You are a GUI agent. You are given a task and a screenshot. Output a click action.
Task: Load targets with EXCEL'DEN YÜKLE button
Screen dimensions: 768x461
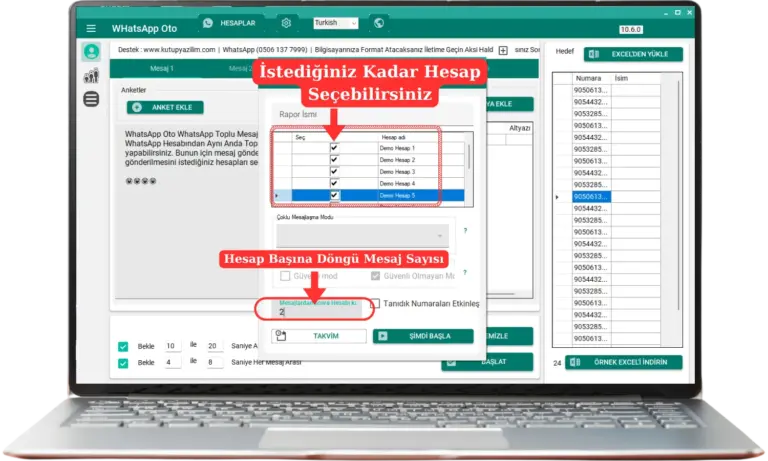[633, 54]
